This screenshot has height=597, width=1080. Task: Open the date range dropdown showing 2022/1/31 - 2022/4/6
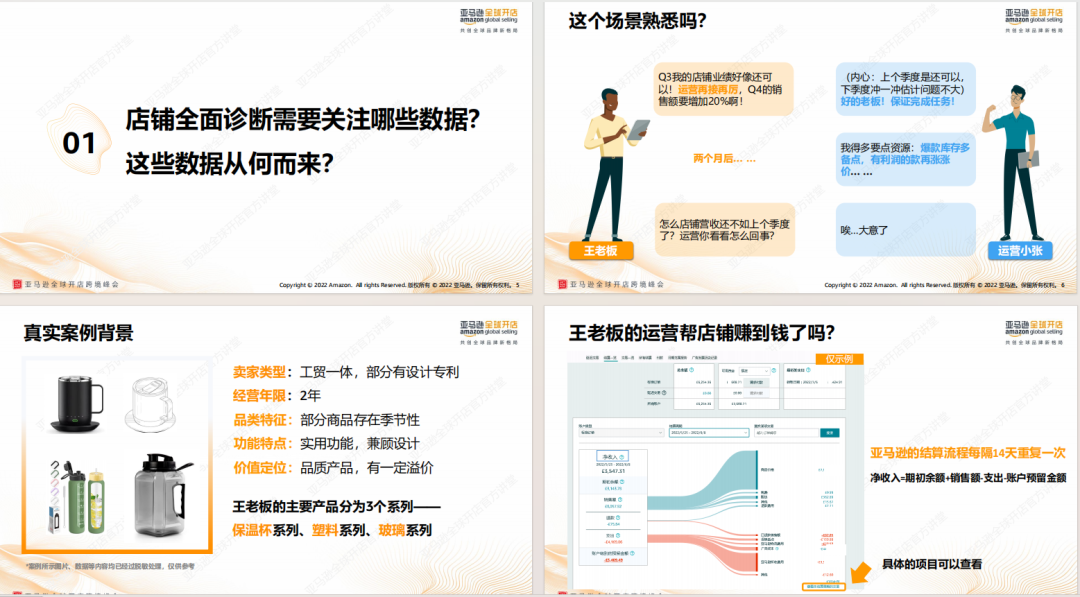point(707,432)
